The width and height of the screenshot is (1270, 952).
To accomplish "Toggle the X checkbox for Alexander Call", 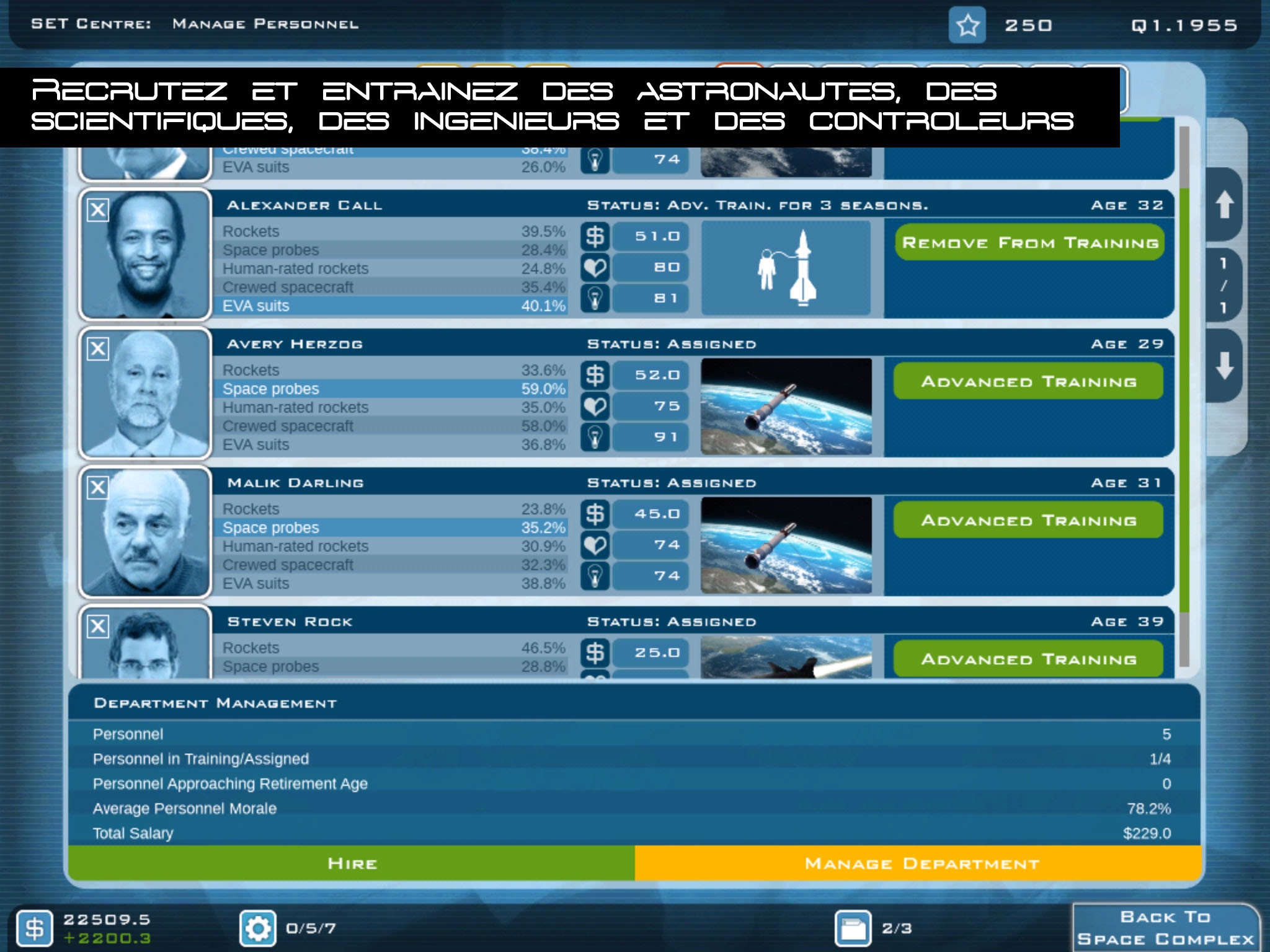I will (100, 209).
